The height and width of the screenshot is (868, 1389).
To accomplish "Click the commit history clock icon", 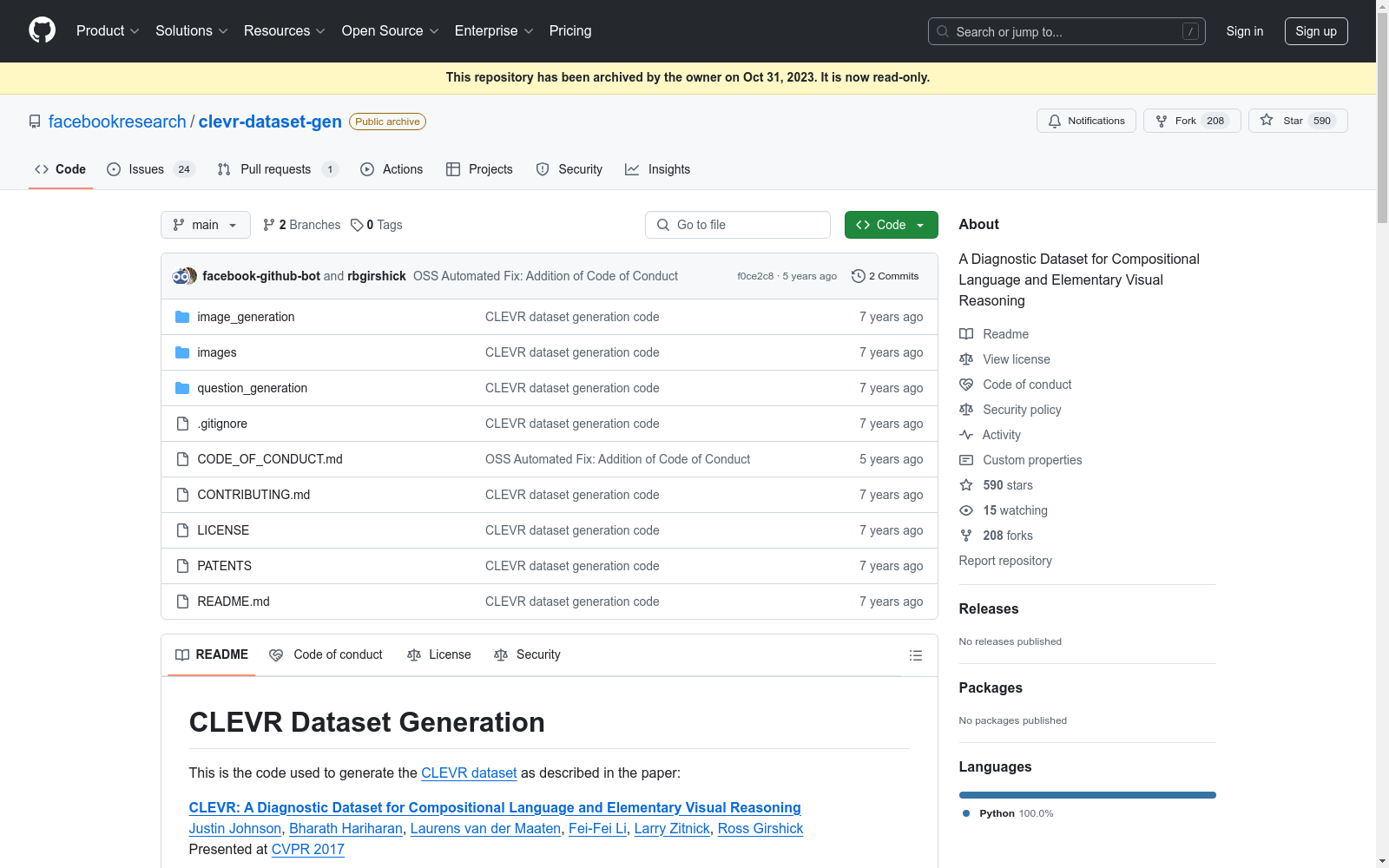I will click(x=859, y=276).
